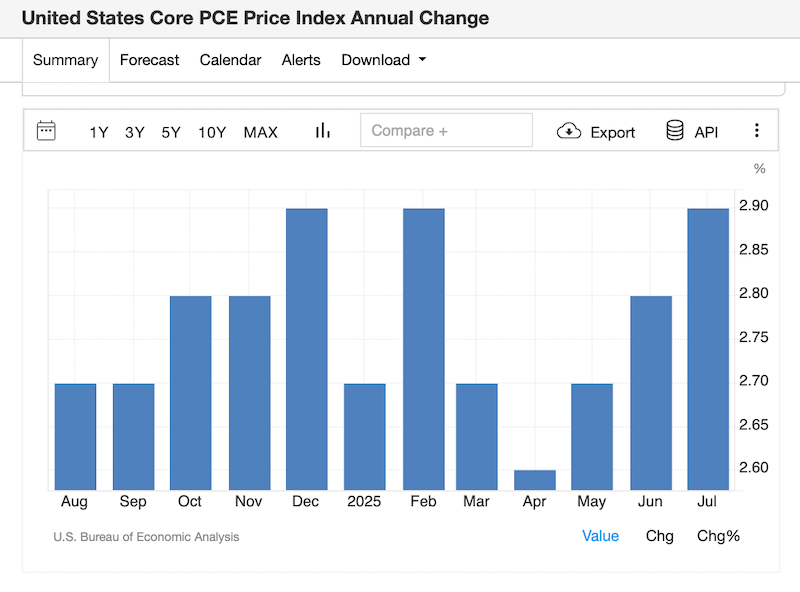Select the 10Y time range

click(x=212, y=132)
